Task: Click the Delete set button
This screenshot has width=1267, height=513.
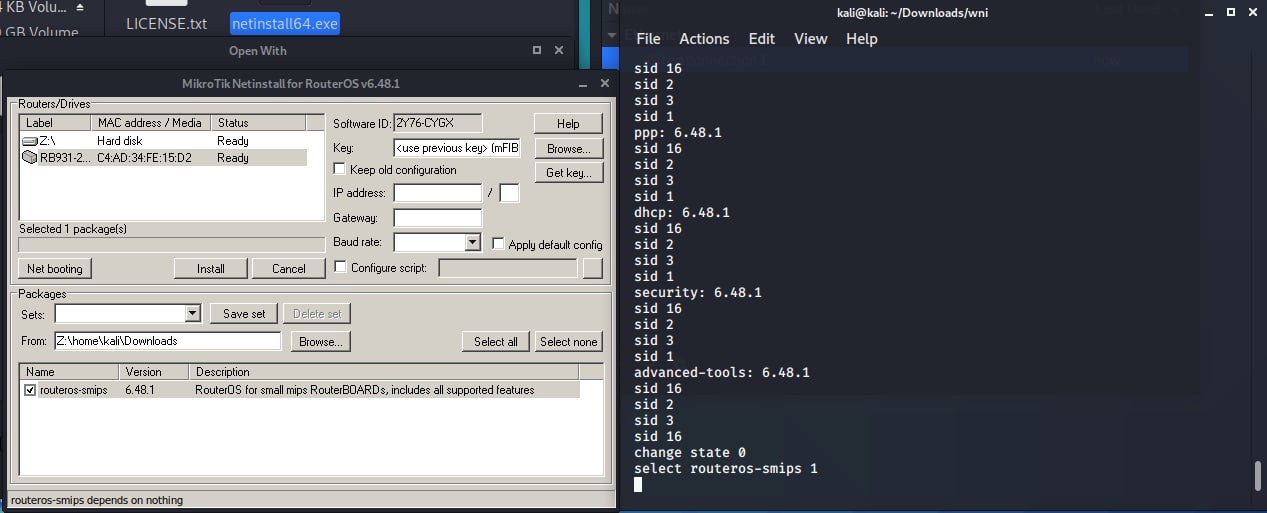Action: point(317,313)
